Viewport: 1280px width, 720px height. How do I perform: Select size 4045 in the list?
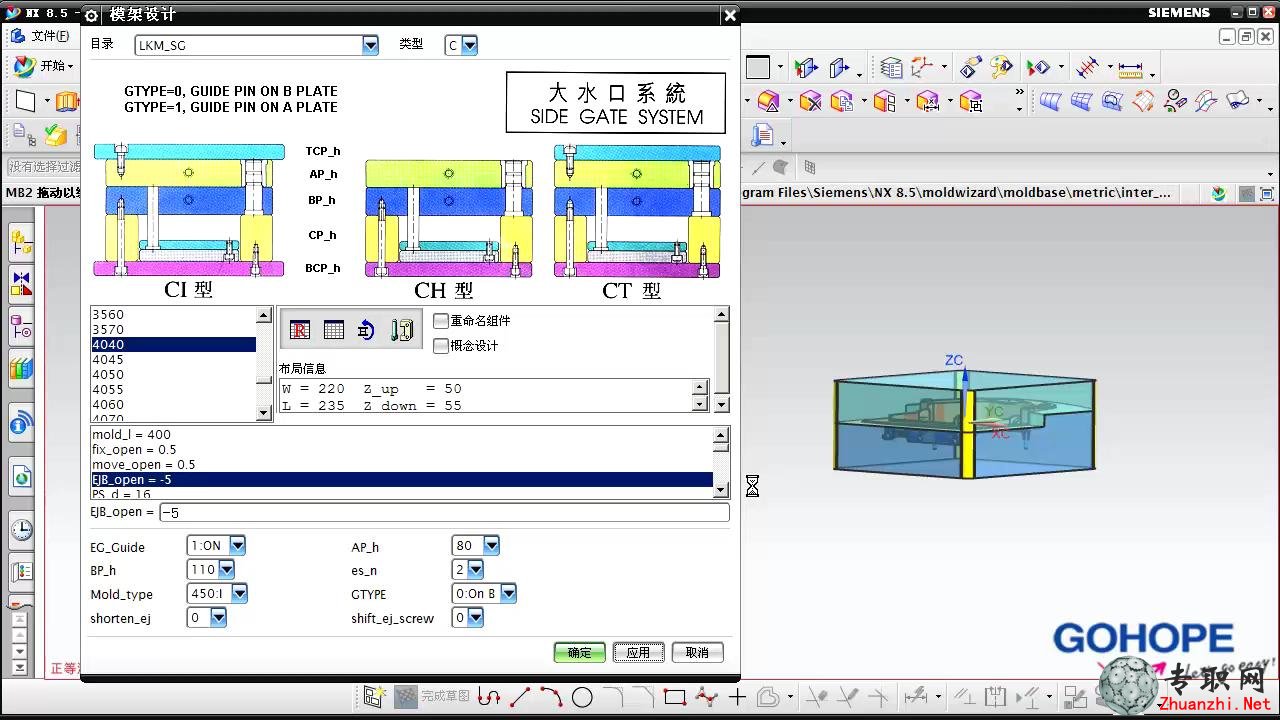click(173, 359)
